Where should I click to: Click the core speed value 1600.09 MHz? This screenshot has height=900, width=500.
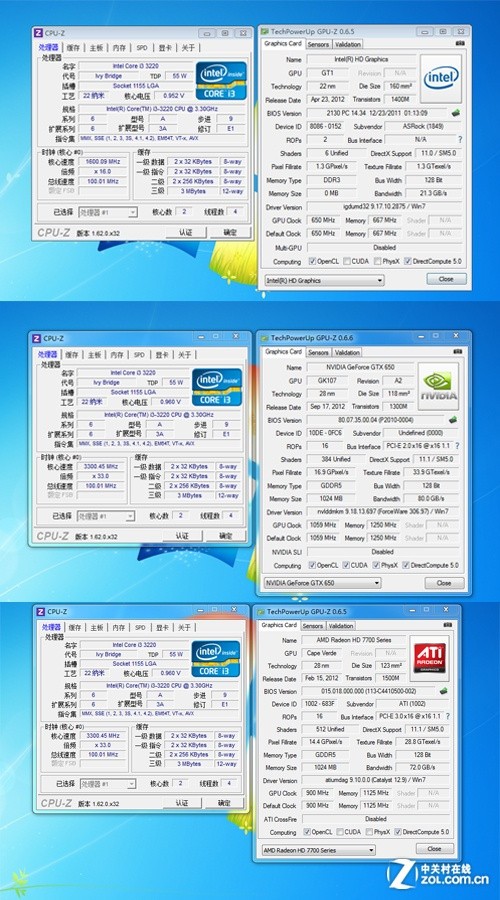tap(103, 162)
